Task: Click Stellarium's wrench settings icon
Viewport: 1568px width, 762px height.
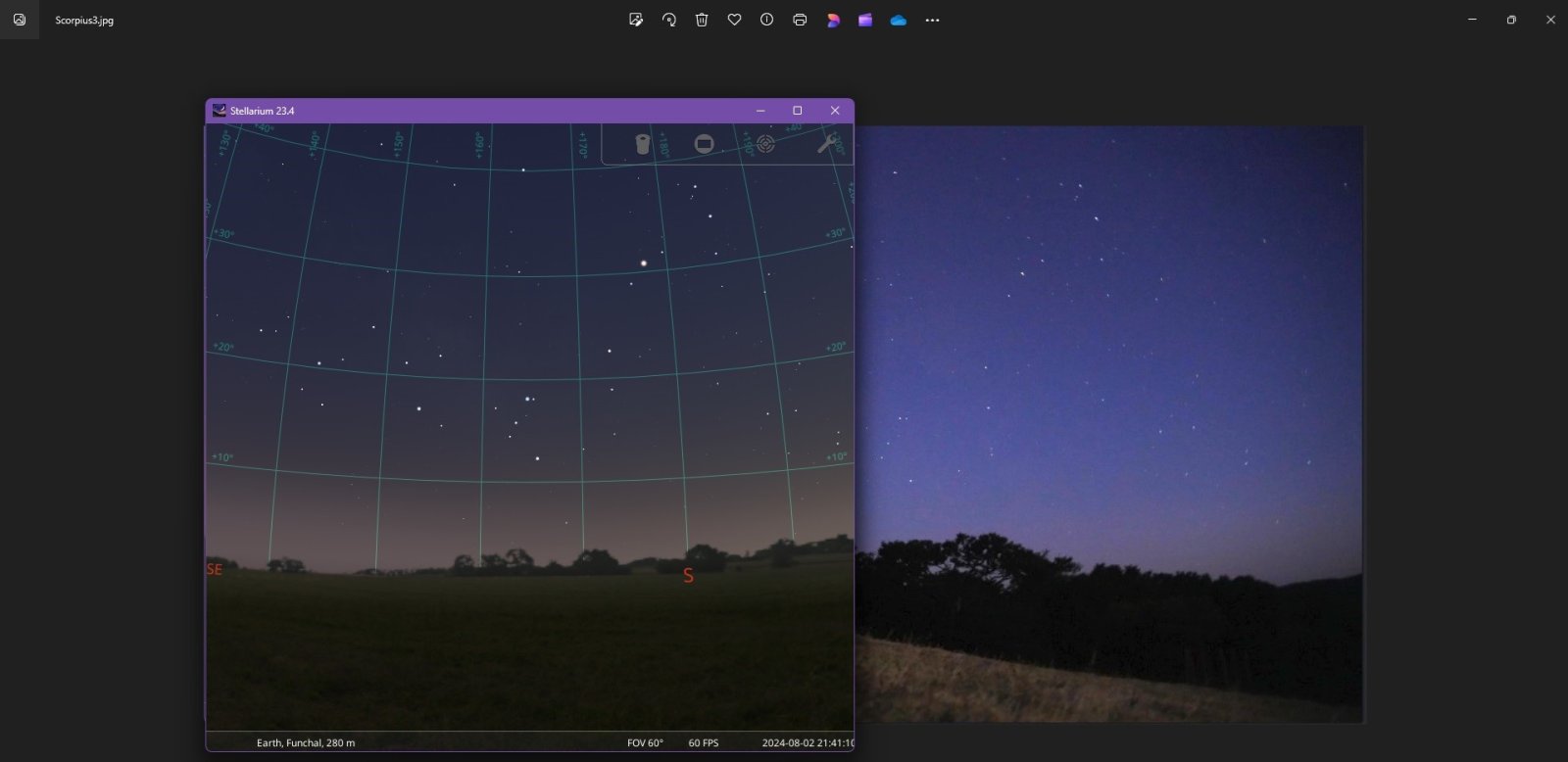Action: point(827,144)
